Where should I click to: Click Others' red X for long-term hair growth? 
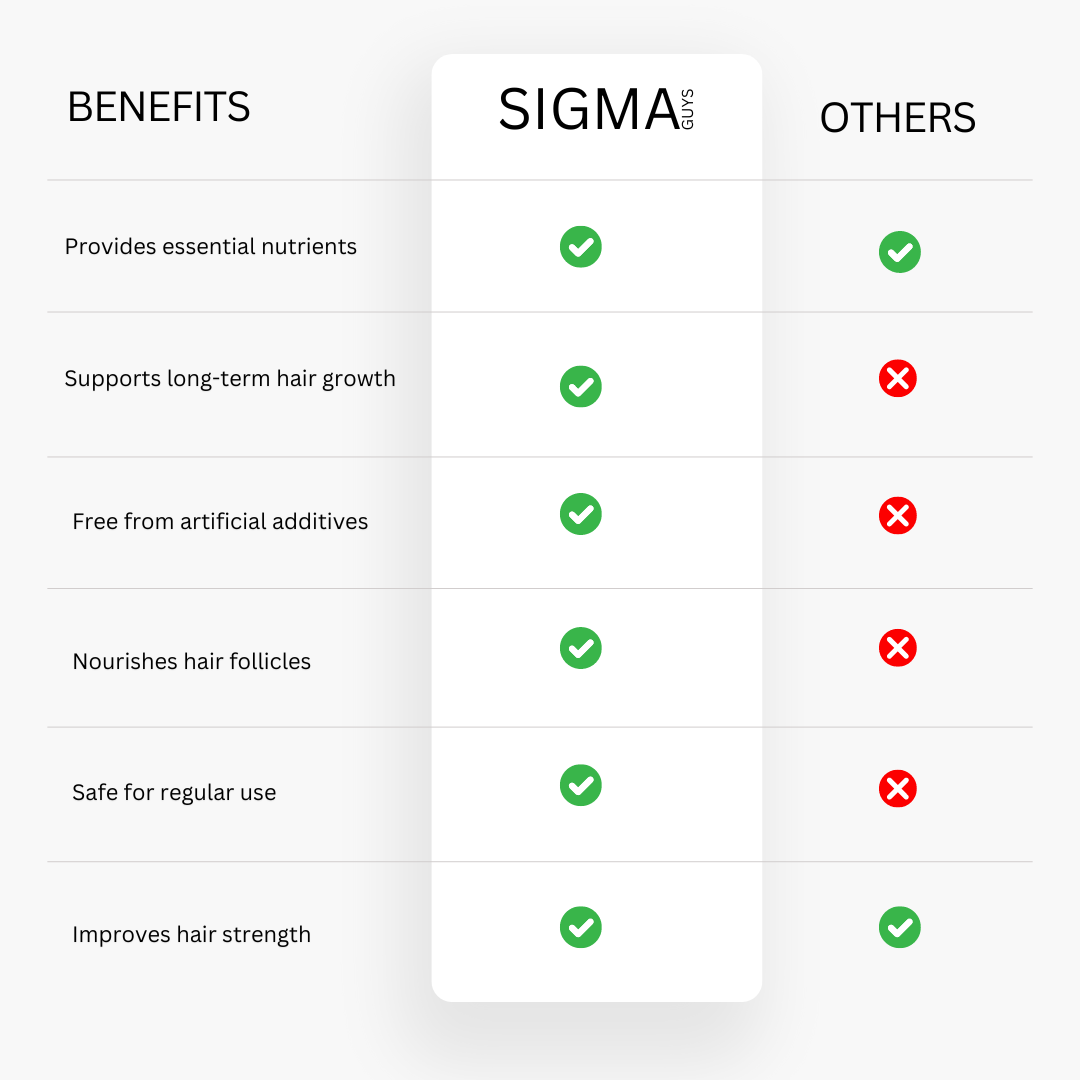897,378
